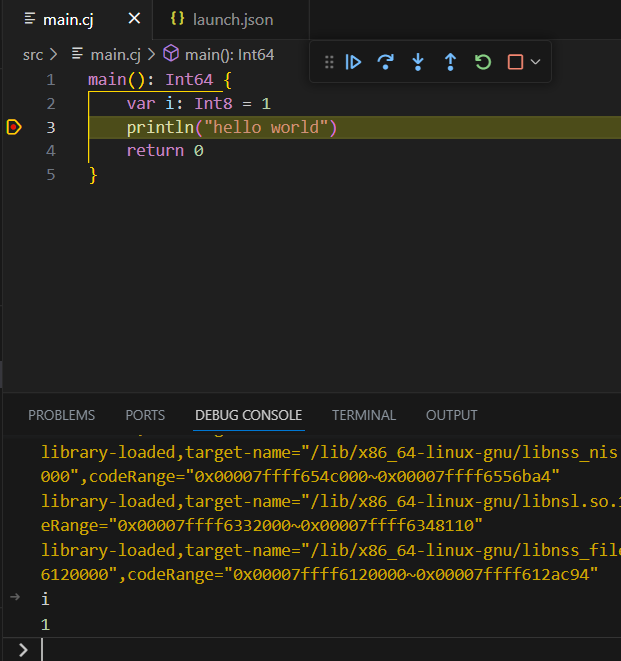This screenshot has width=621, height=661.
Task: Show the PROBLEMS panel tab
Action: [61, 415]
